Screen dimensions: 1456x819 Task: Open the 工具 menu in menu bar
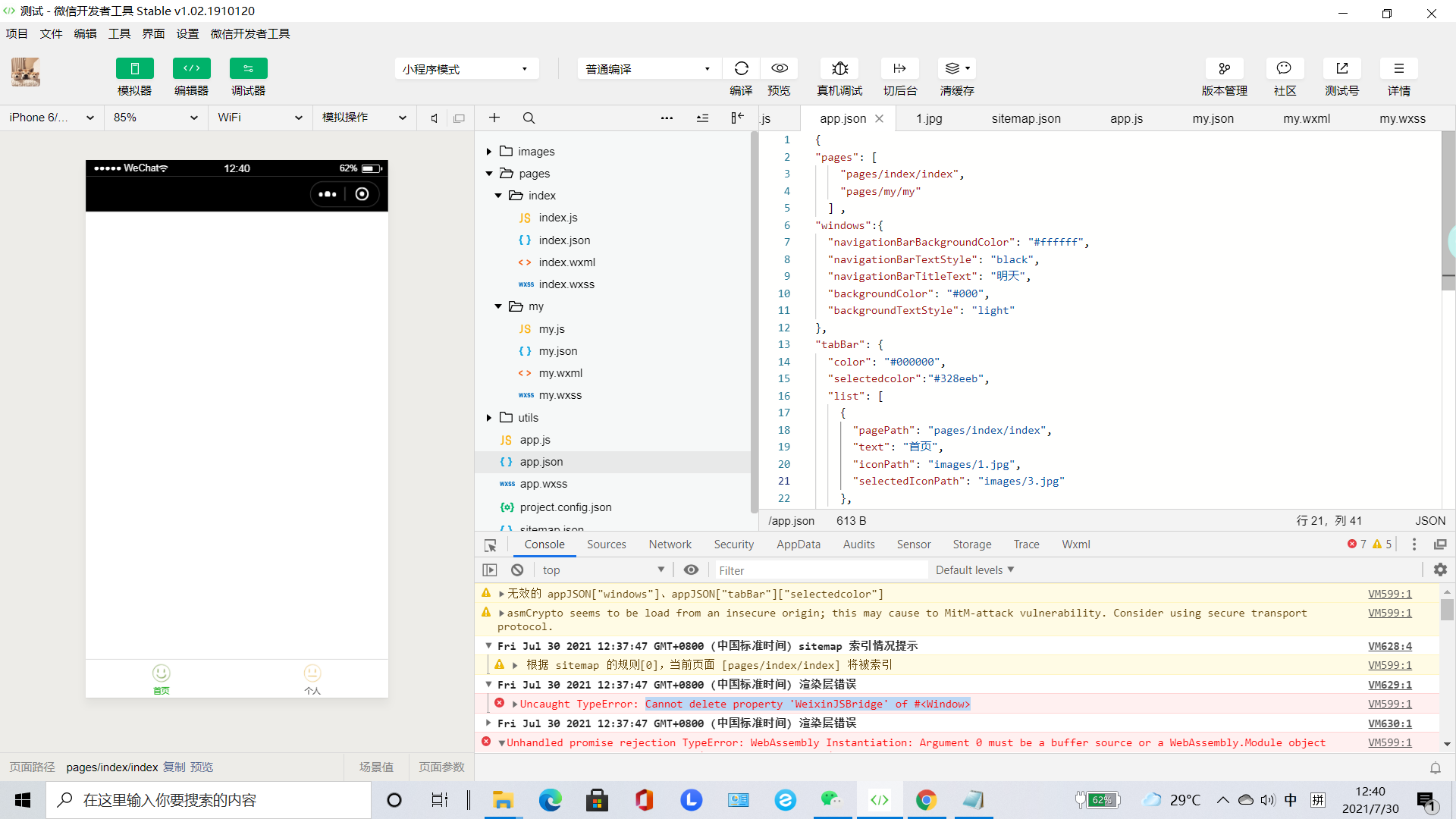click(x=119, y=33)
